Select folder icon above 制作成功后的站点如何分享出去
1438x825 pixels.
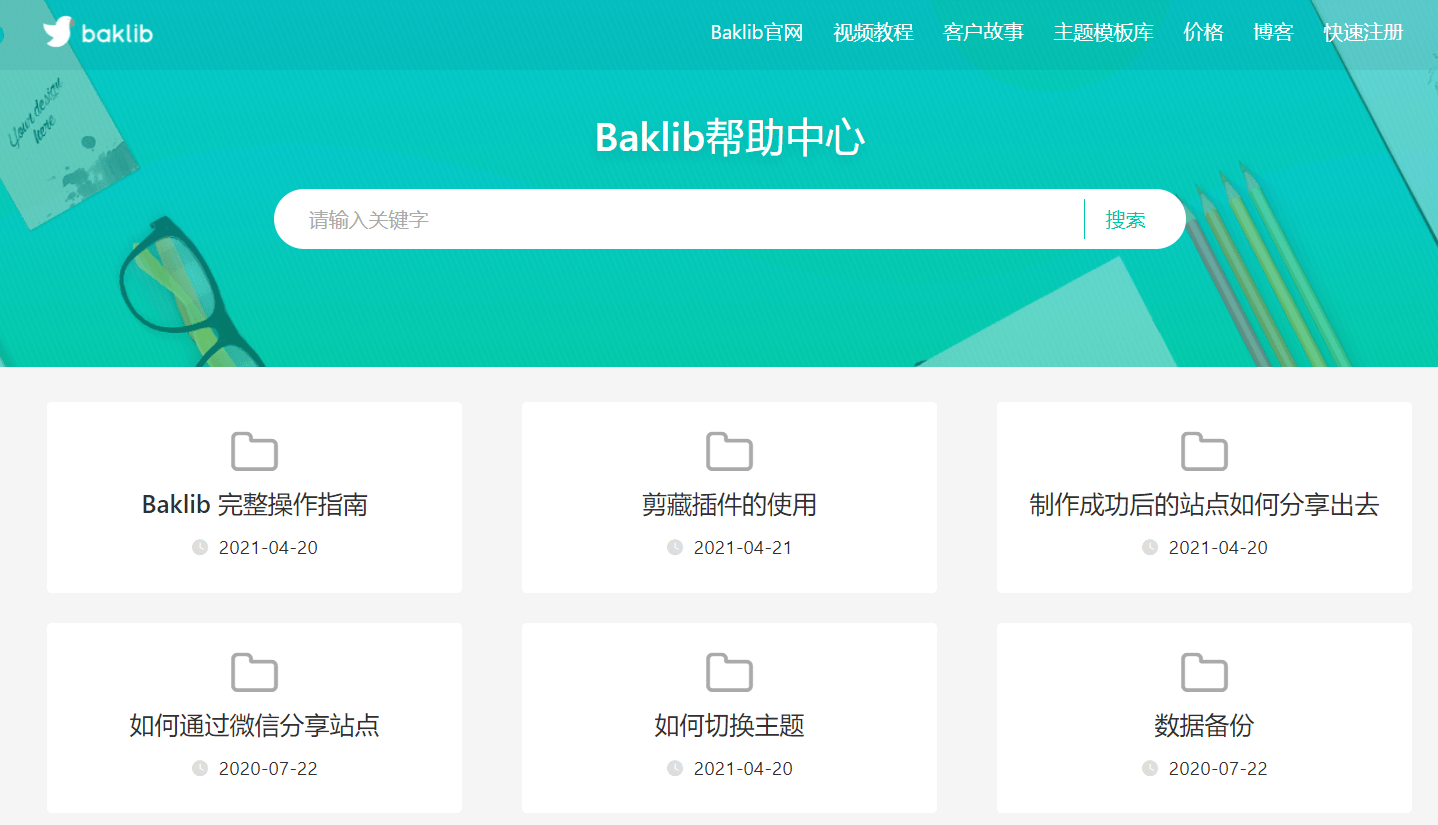(x=1204, y=452)
